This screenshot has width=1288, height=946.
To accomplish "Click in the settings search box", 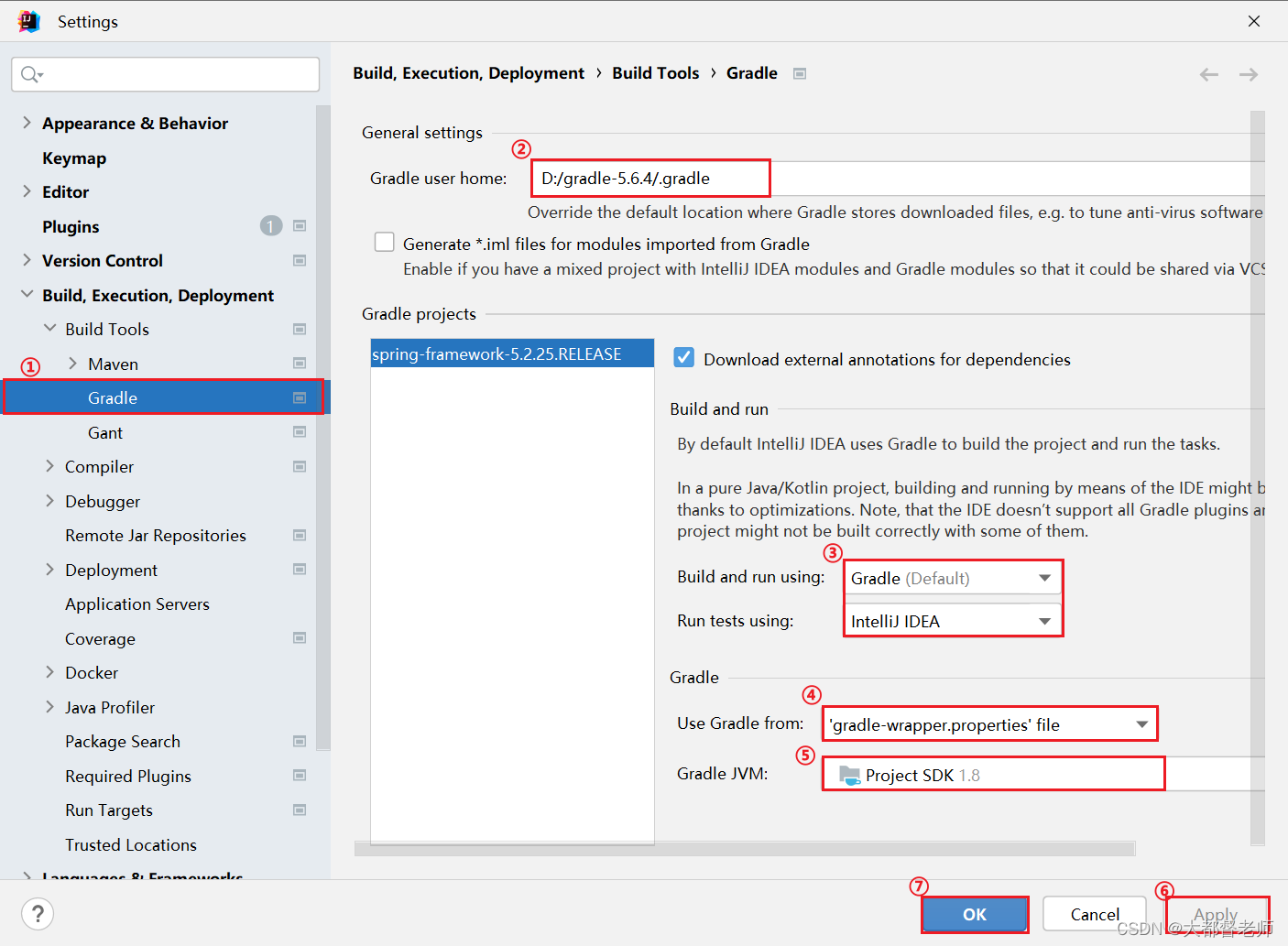I will coord(166,74).
